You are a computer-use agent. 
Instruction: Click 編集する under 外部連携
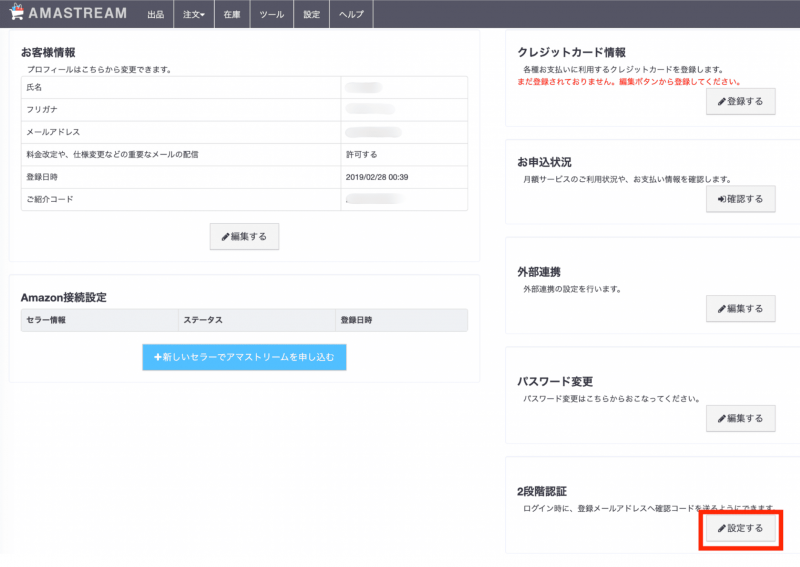pos(741,308)
